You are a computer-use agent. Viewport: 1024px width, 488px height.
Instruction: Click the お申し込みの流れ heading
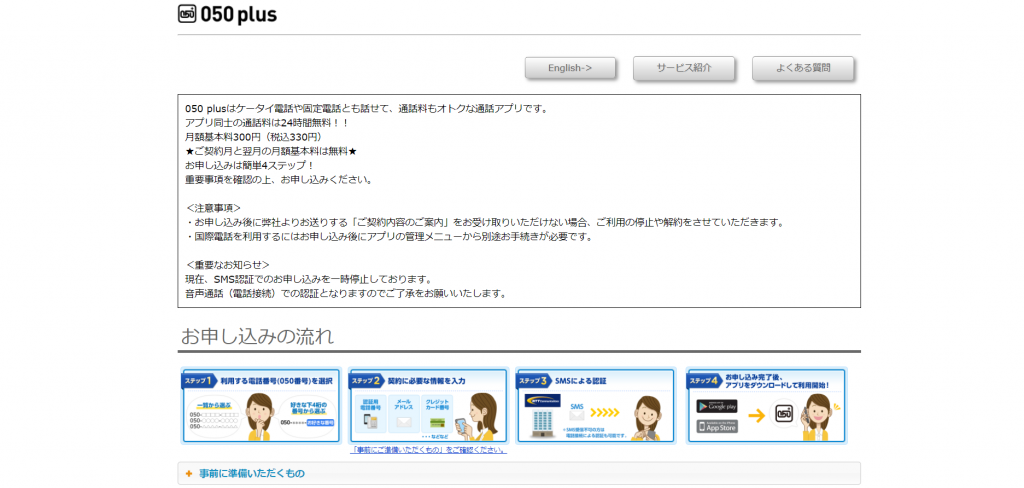pos(257,335)
